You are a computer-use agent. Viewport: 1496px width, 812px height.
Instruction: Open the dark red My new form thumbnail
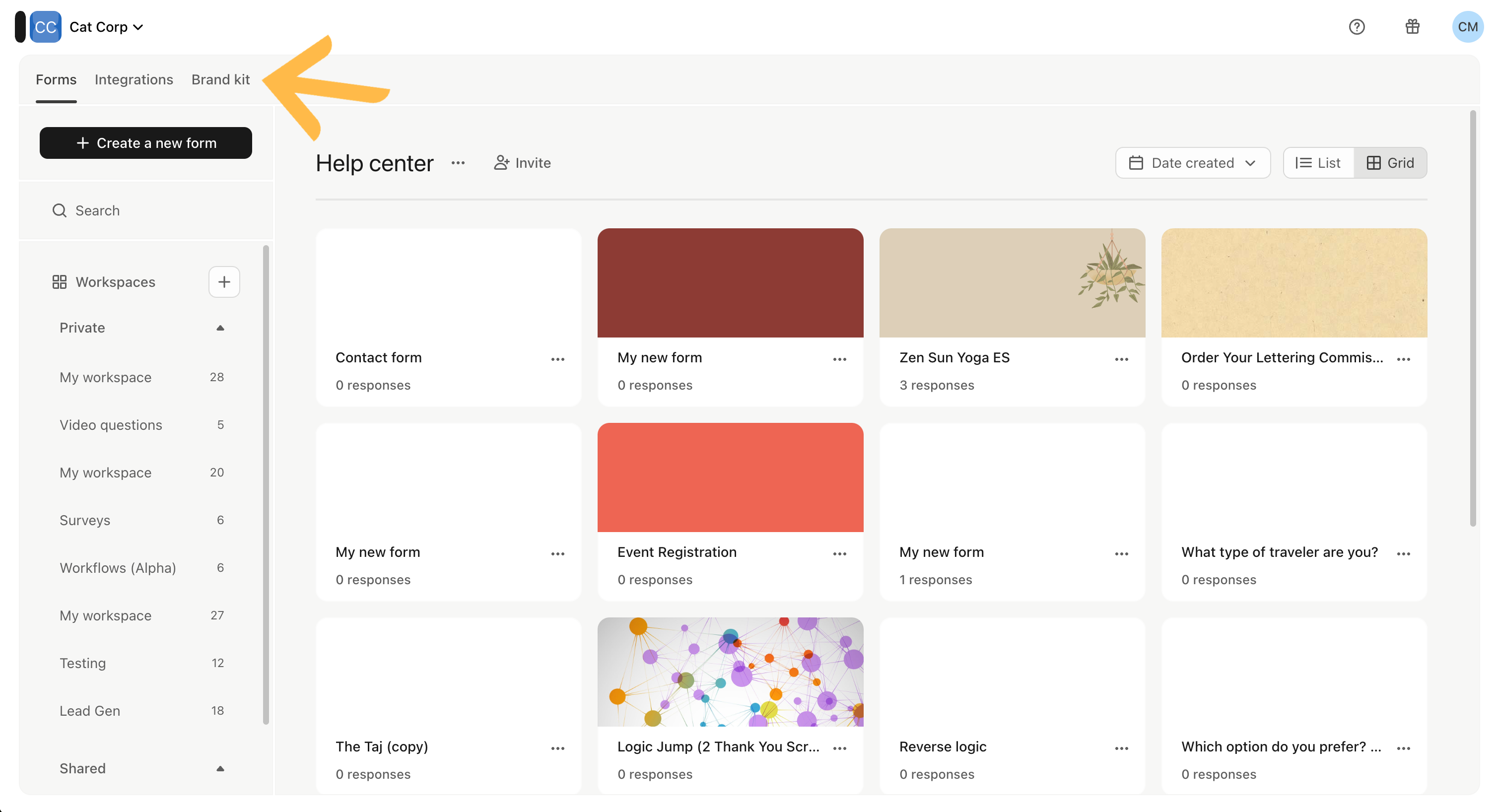coord(730,283)
